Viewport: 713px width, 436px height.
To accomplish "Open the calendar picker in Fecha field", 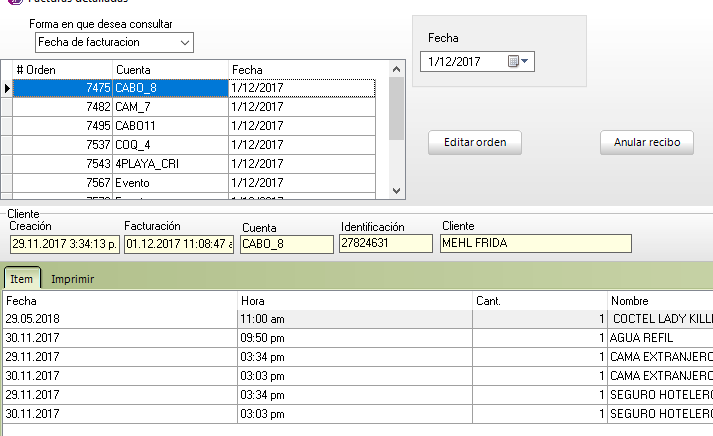I will pos(519,62).
